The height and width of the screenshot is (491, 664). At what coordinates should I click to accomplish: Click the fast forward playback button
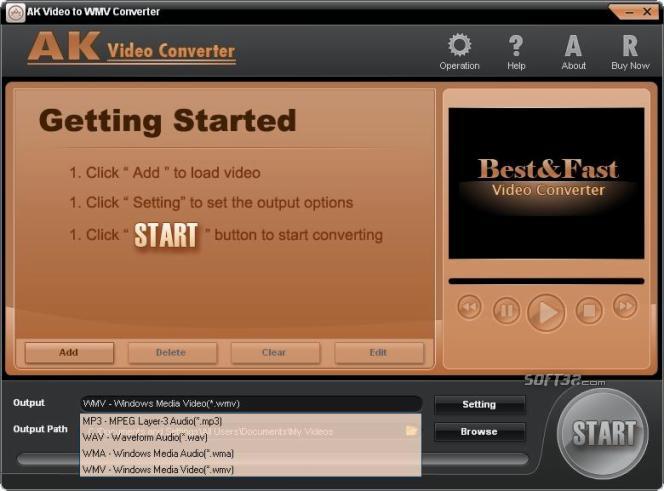point(625,306)
